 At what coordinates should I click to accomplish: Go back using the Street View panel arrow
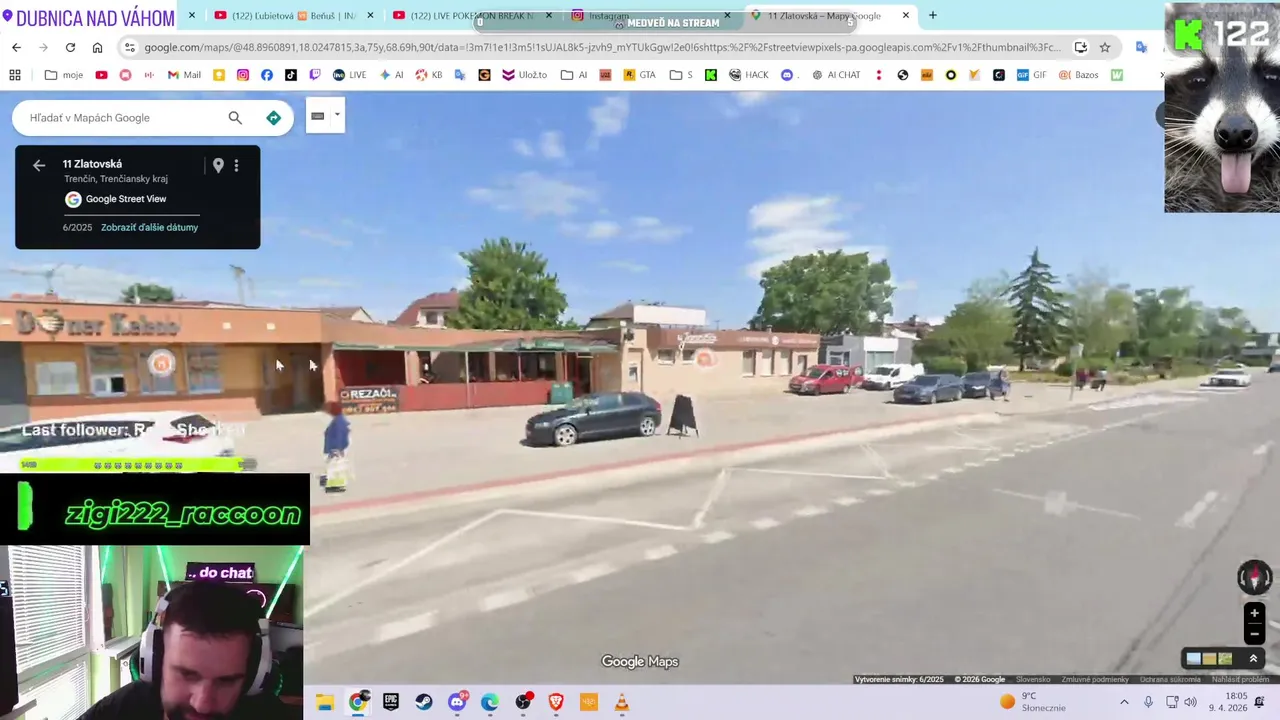pyautogui.click(x=39, y=166)
